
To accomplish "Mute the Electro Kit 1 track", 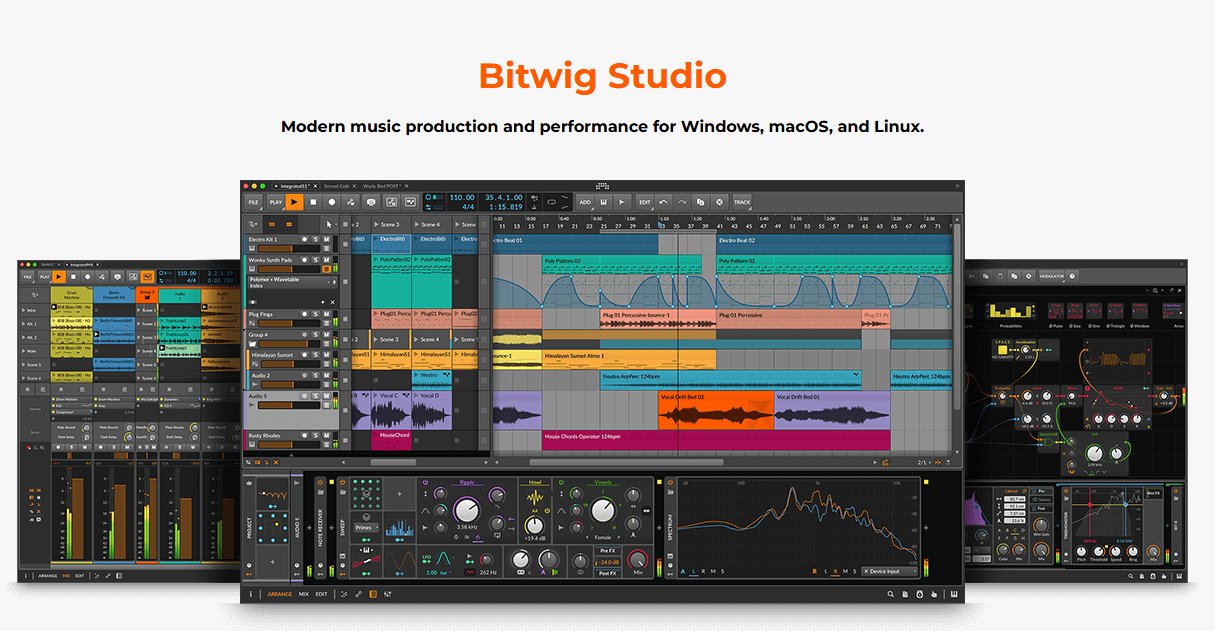I will pyautogui.click(x=326, y=239).
